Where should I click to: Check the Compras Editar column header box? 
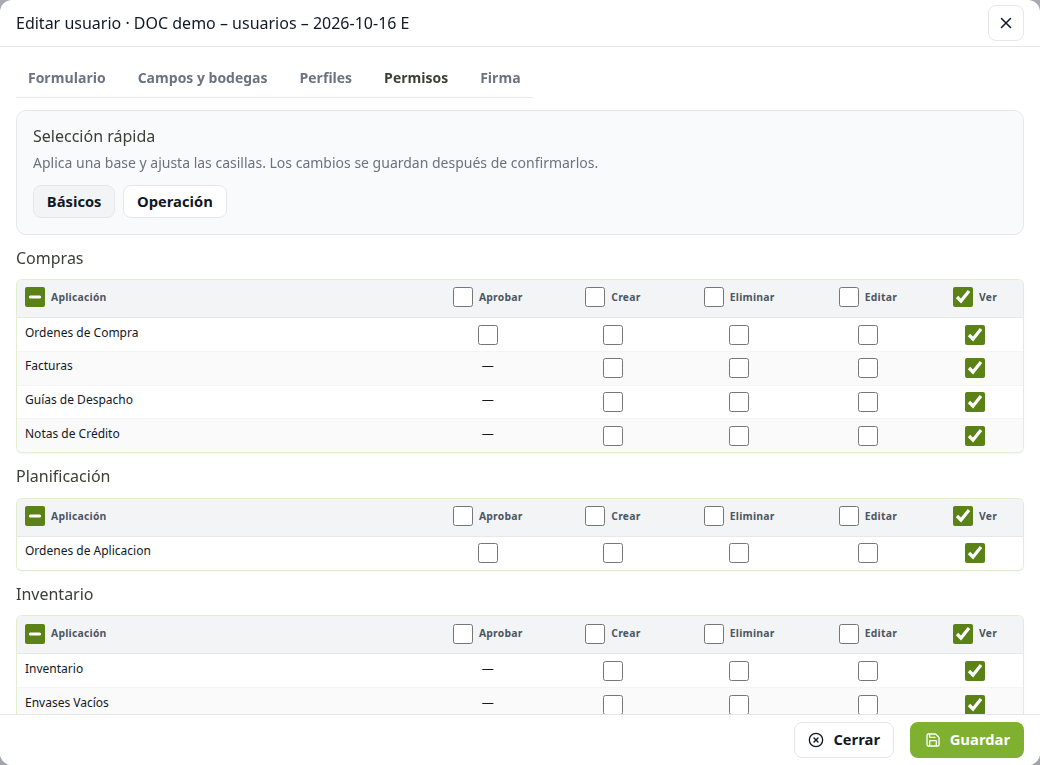click(849, 297)
